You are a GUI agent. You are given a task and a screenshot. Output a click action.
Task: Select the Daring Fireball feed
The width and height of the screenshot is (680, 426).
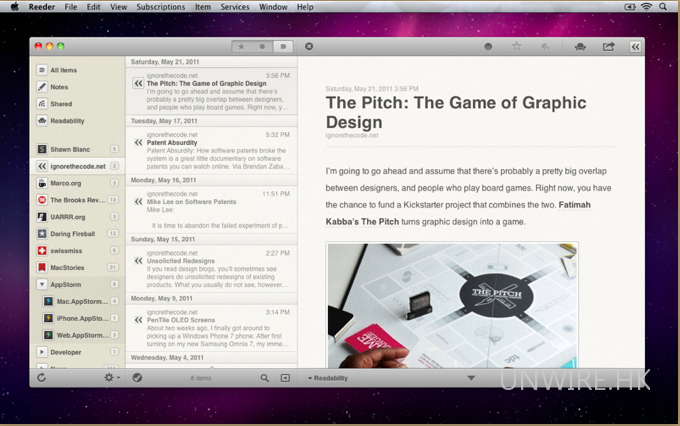coord(76,233)
